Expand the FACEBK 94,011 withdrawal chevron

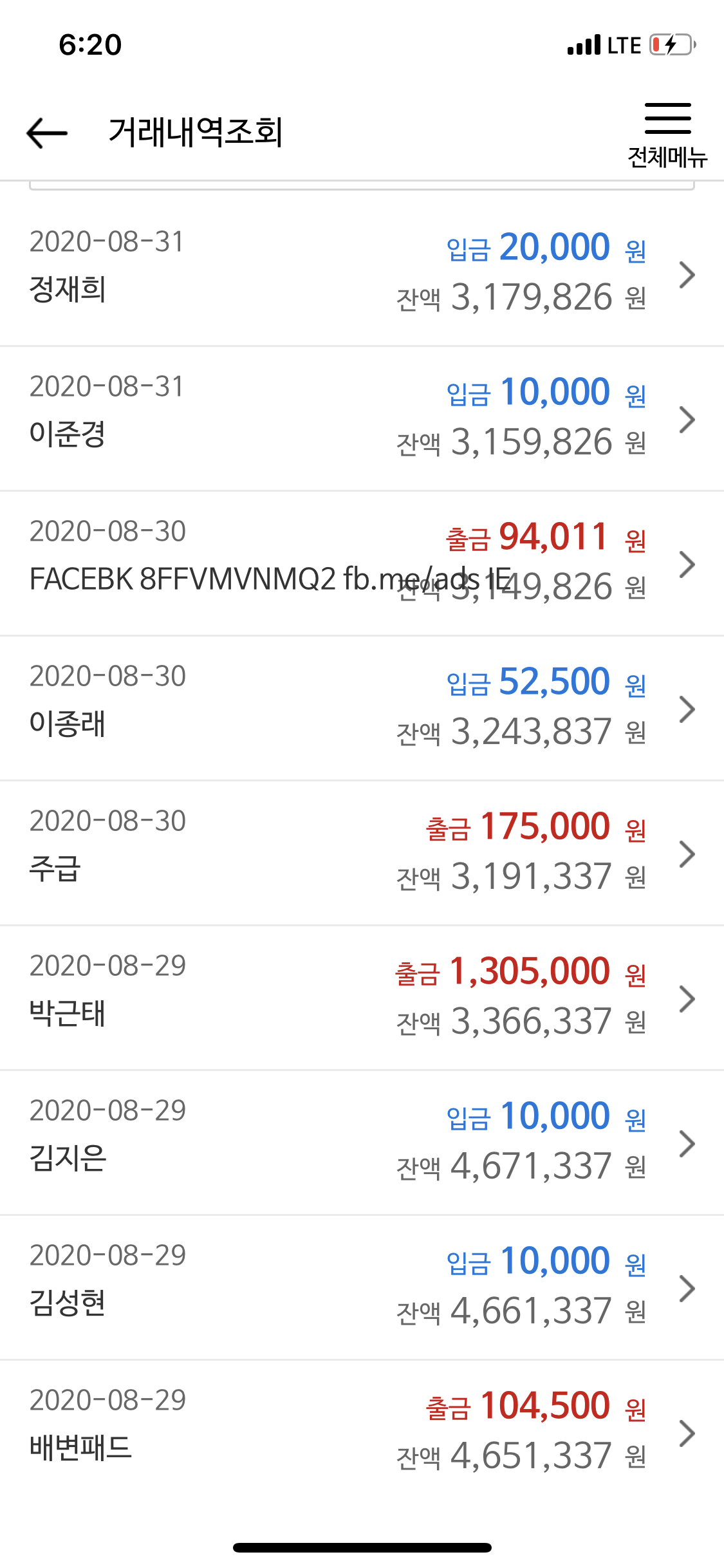coord(687,564)
